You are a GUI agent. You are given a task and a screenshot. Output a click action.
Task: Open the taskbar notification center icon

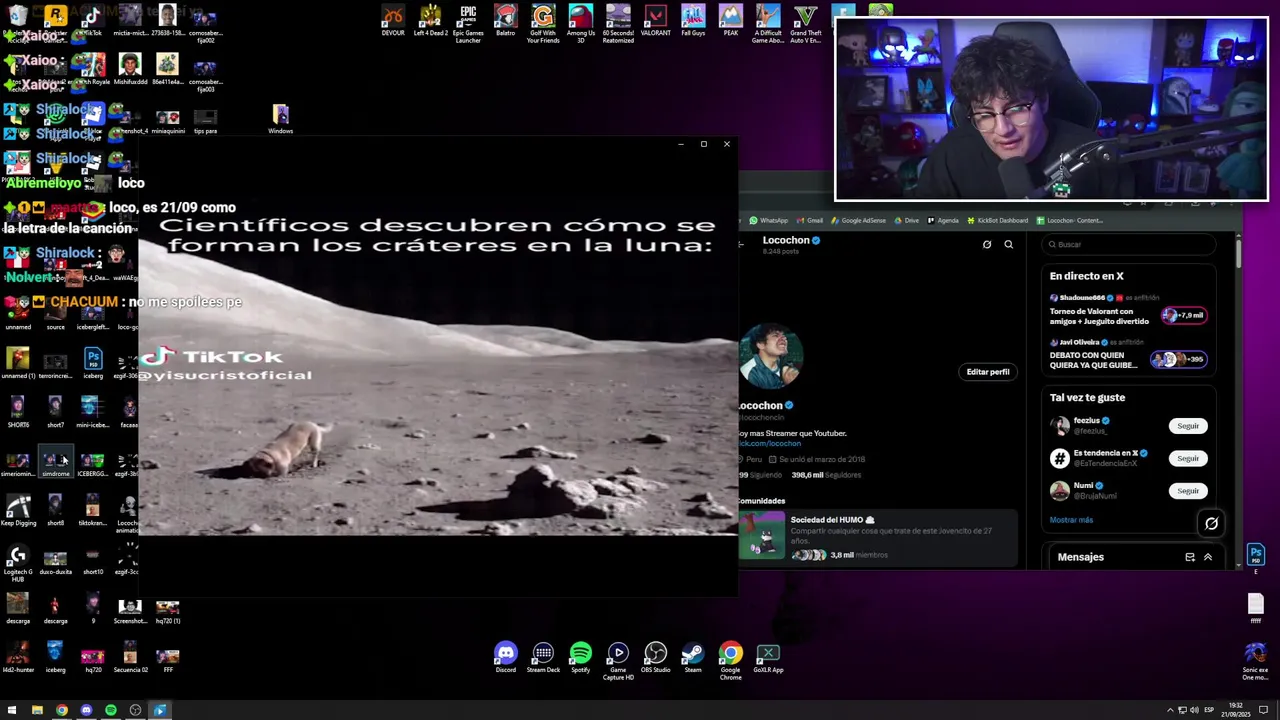tap(1264, 710)
